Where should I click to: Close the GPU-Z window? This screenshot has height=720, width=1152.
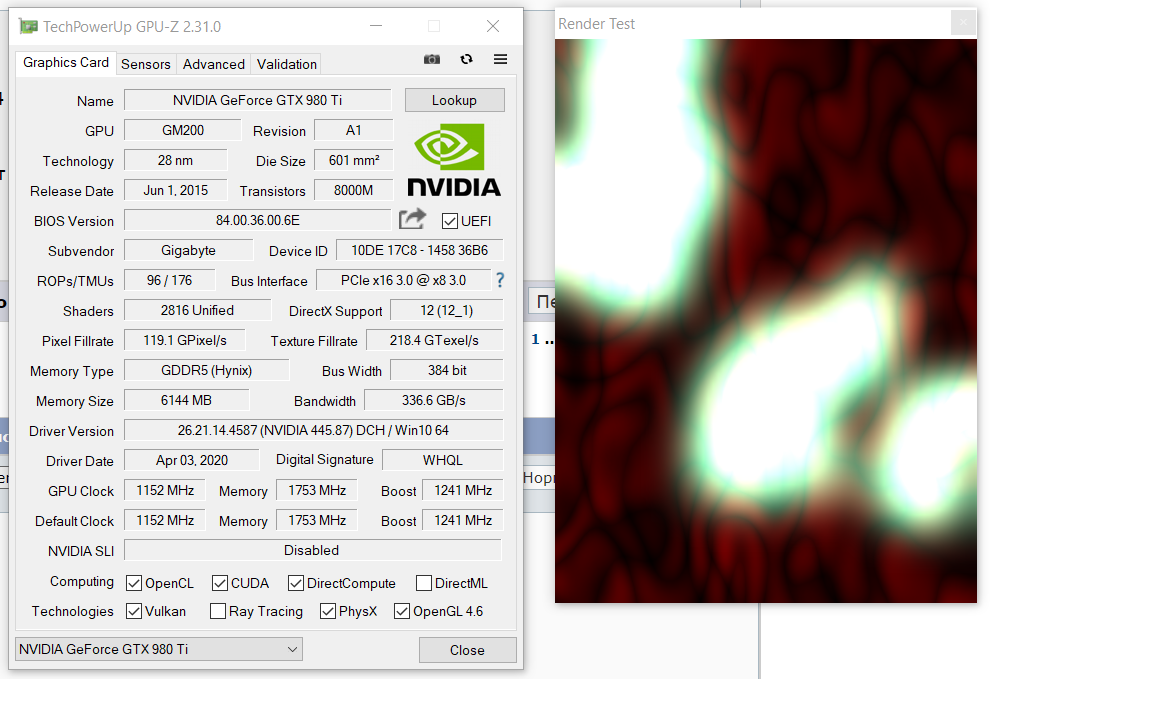493,26
